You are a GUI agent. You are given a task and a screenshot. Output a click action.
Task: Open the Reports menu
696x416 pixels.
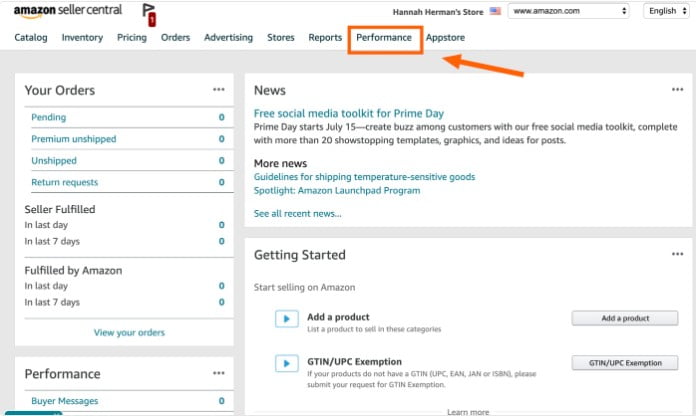click(325, 38)
